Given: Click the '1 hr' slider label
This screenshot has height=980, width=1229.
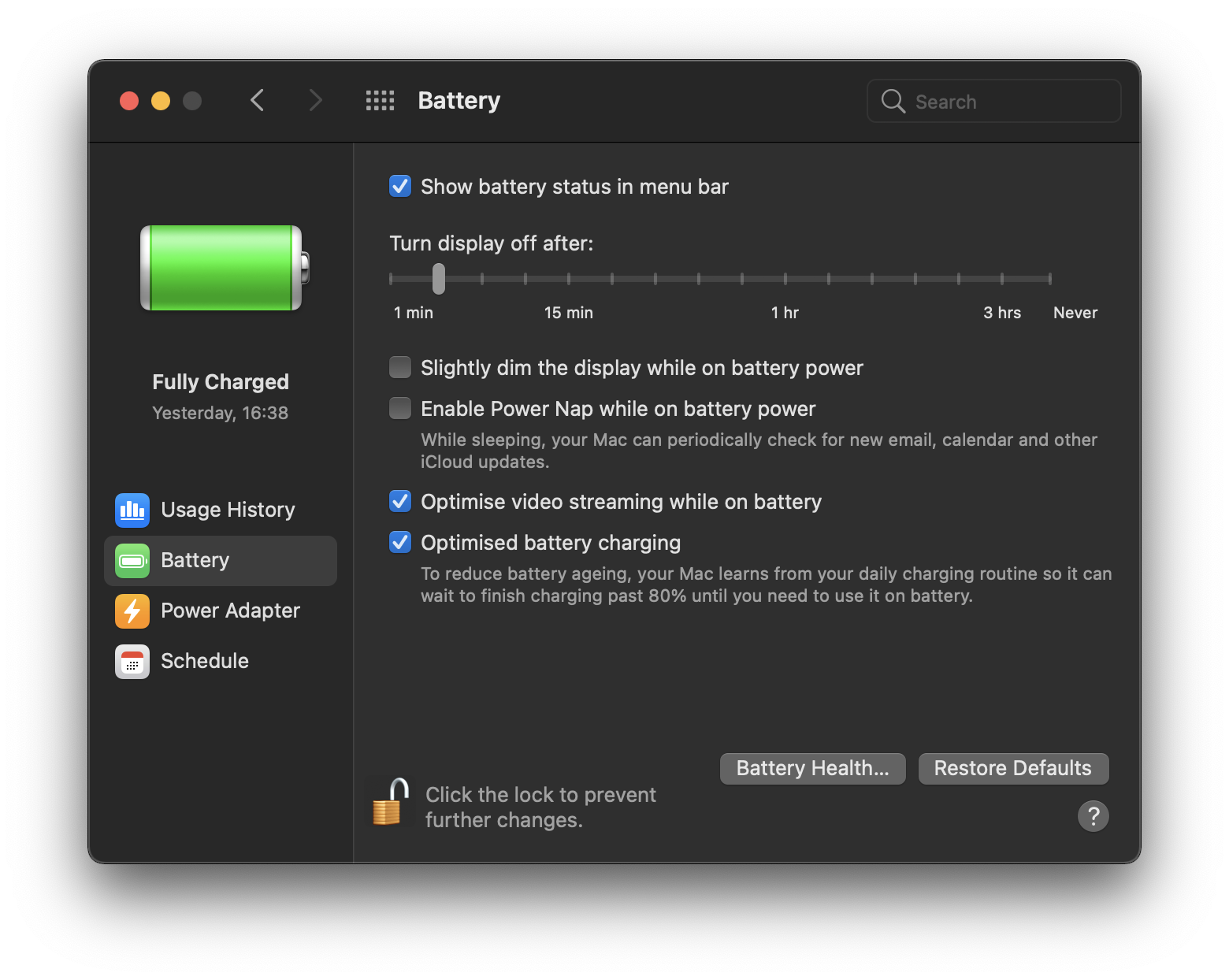Looking at the screenshot, I should coord(785,313).
